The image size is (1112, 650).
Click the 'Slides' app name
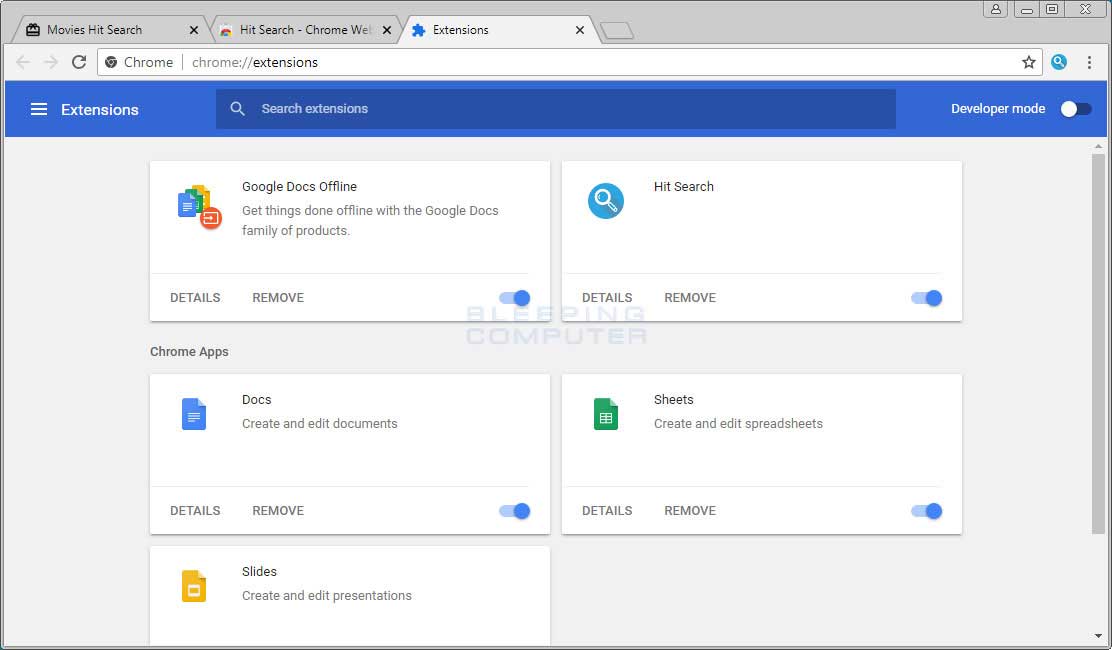click(260, 571)
